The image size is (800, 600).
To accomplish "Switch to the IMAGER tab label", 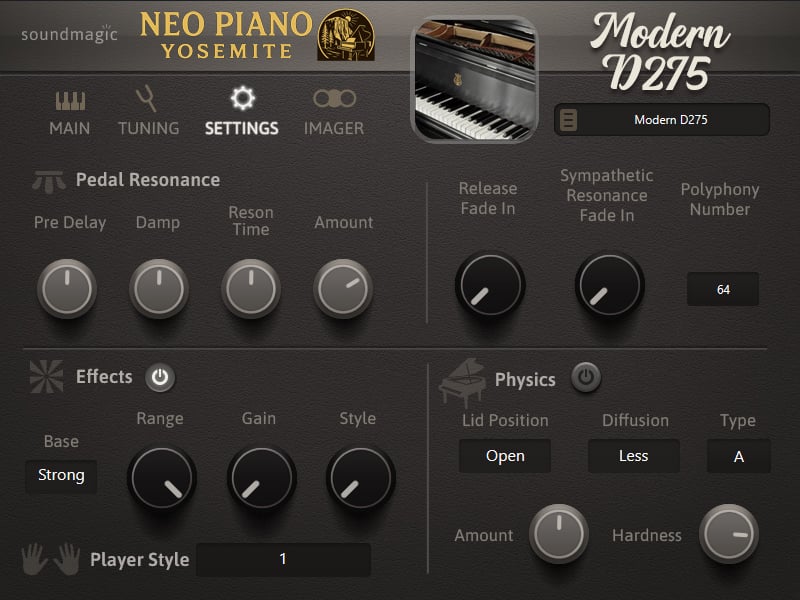I will [334, 128].
